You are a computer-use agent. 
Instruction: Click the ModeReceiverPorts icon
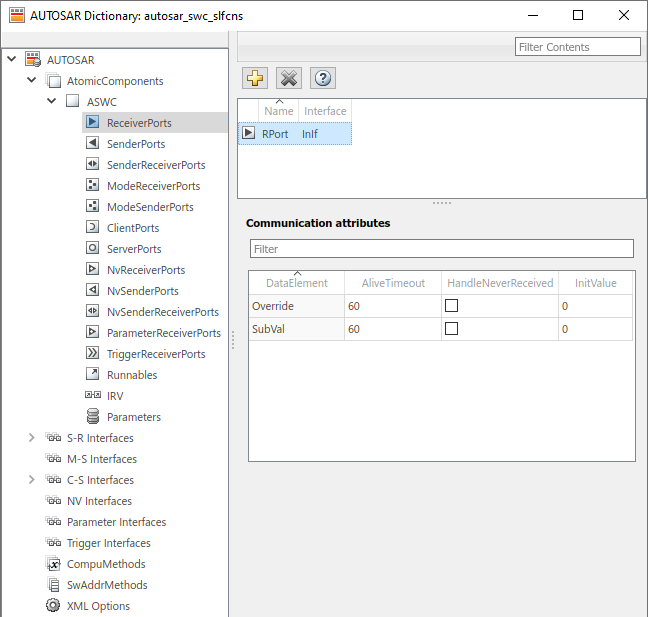point(93,185)
